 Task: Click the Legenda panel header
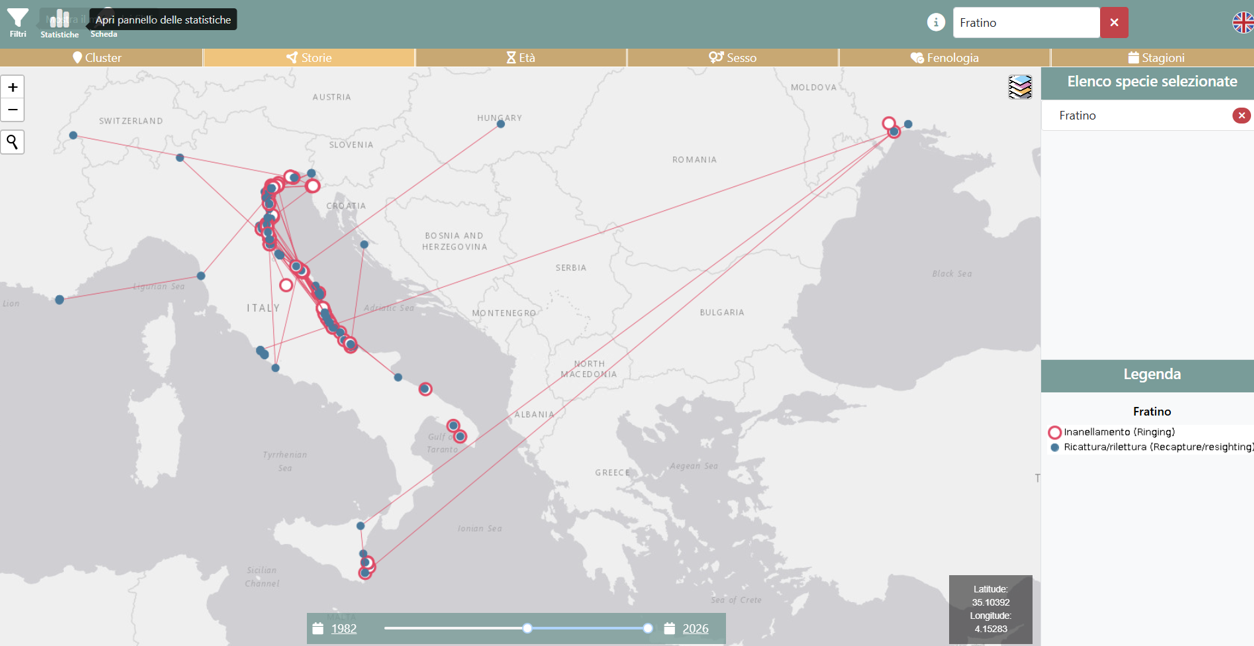1147,375
